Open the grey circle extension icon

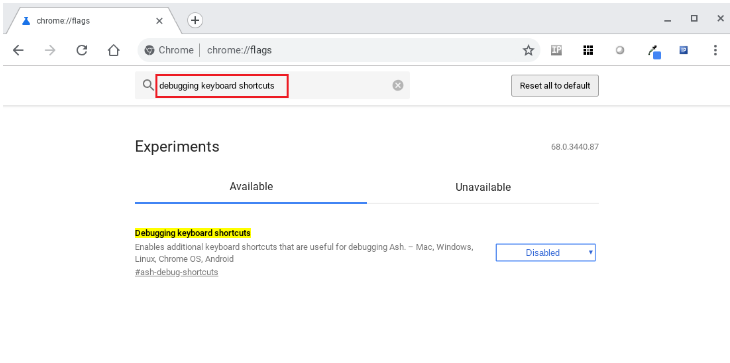620,50
